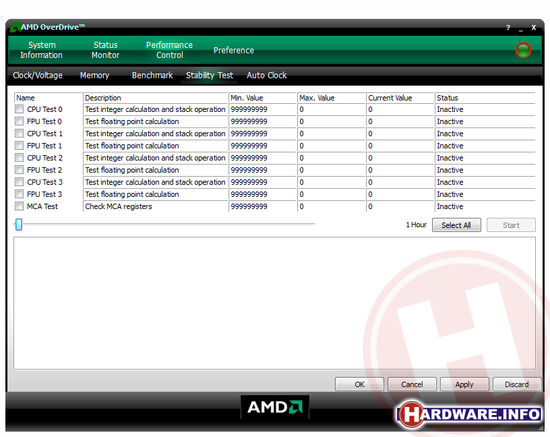Viewport: 550px width, 437px height.
Task: Open help with the question mark icon
Action: click(x=508, y=27)
